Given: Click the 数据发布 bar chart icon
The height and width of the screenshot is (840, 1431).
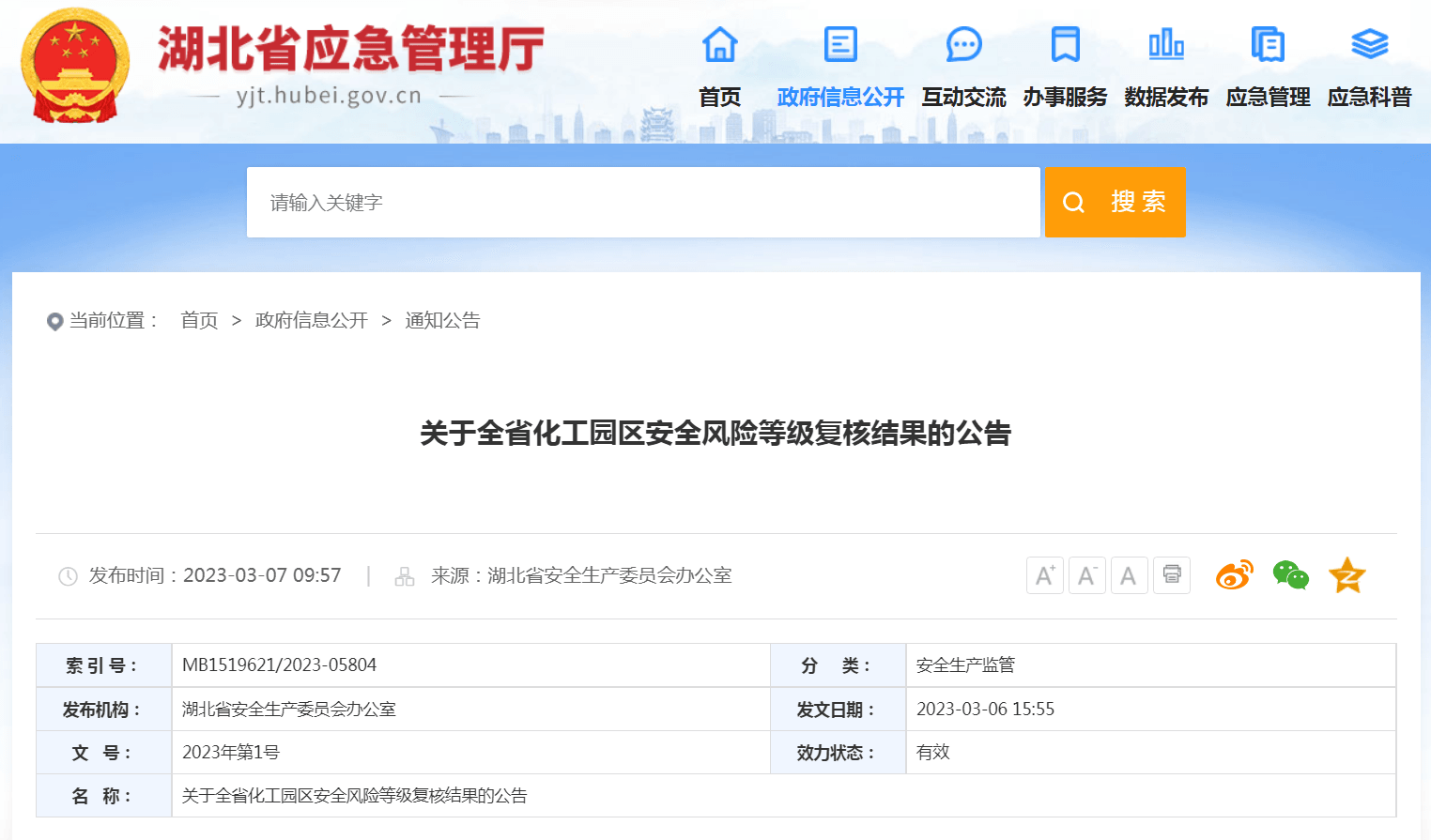Looking at the screenshot, I should point(1166,44).
